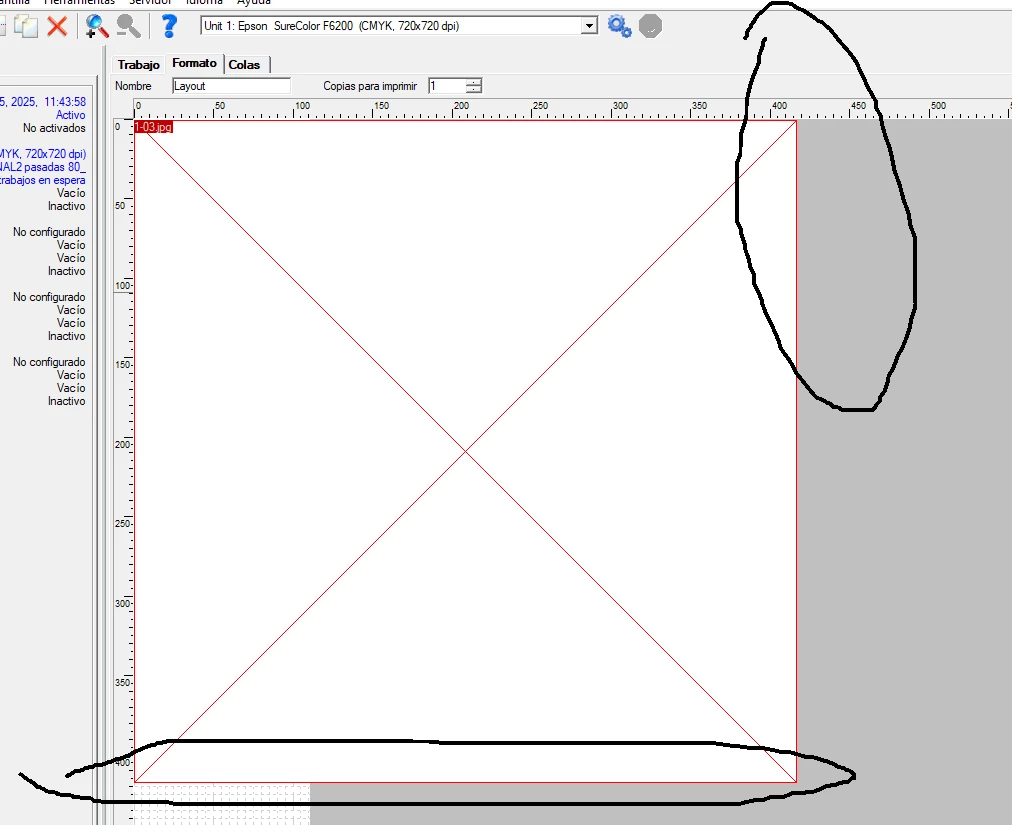The height and width of the screenshot is (825, 1012).
Task: Click the Nombre field containing Layout
Action: [231, 86]
